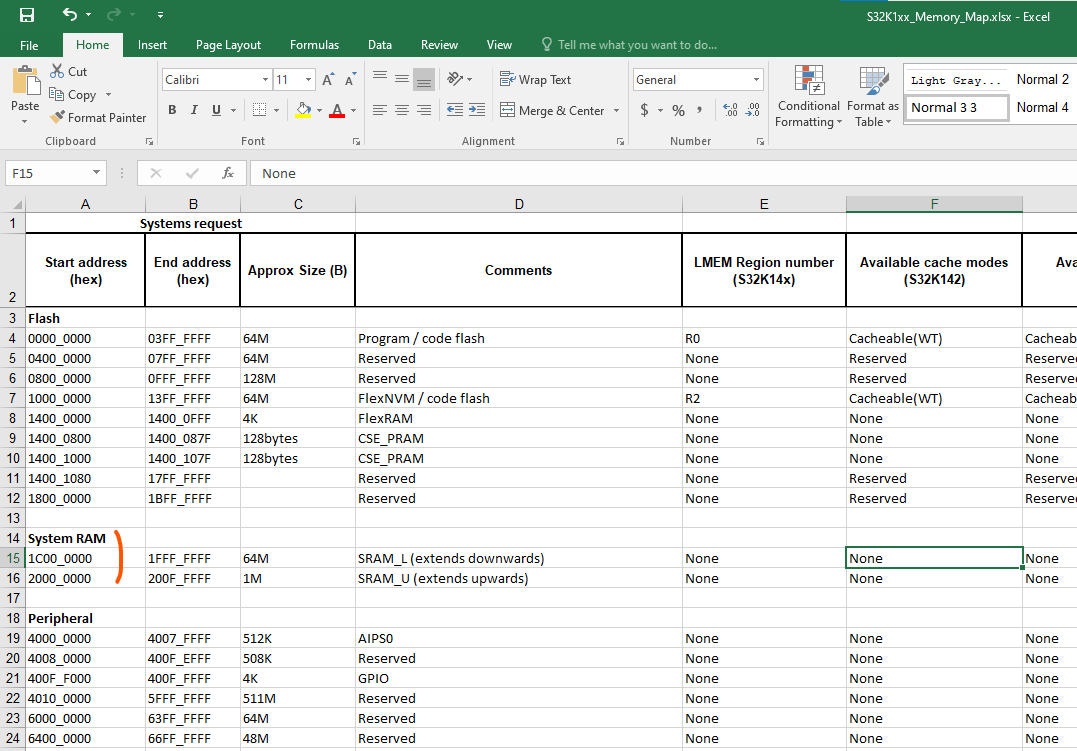Open the Name Box dropdown arrow
Image resolution: width=1077 pixels, height=751 pixels.
click(x=96, y=173)
